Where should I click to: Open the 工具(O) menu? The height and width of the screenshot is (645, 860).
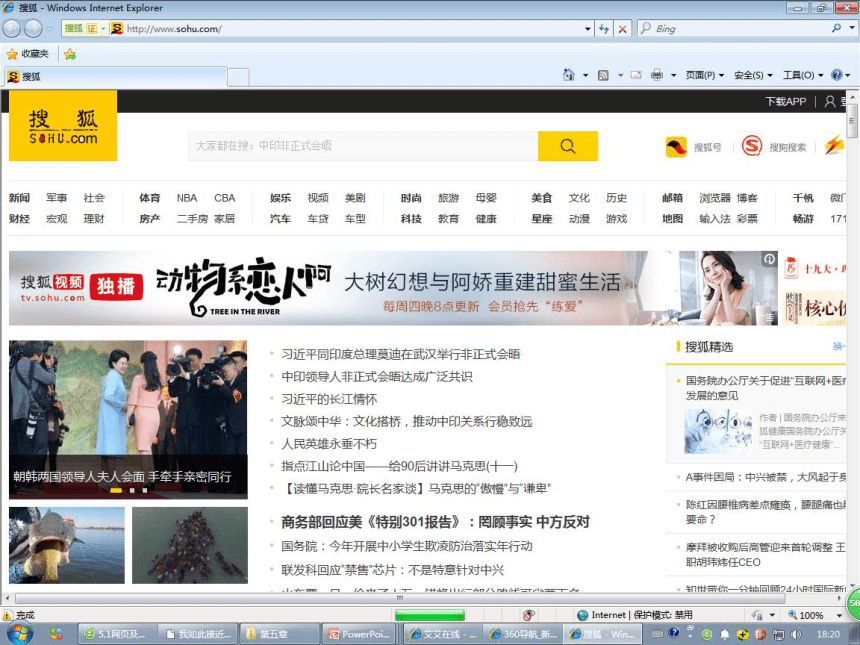point(802,75)
